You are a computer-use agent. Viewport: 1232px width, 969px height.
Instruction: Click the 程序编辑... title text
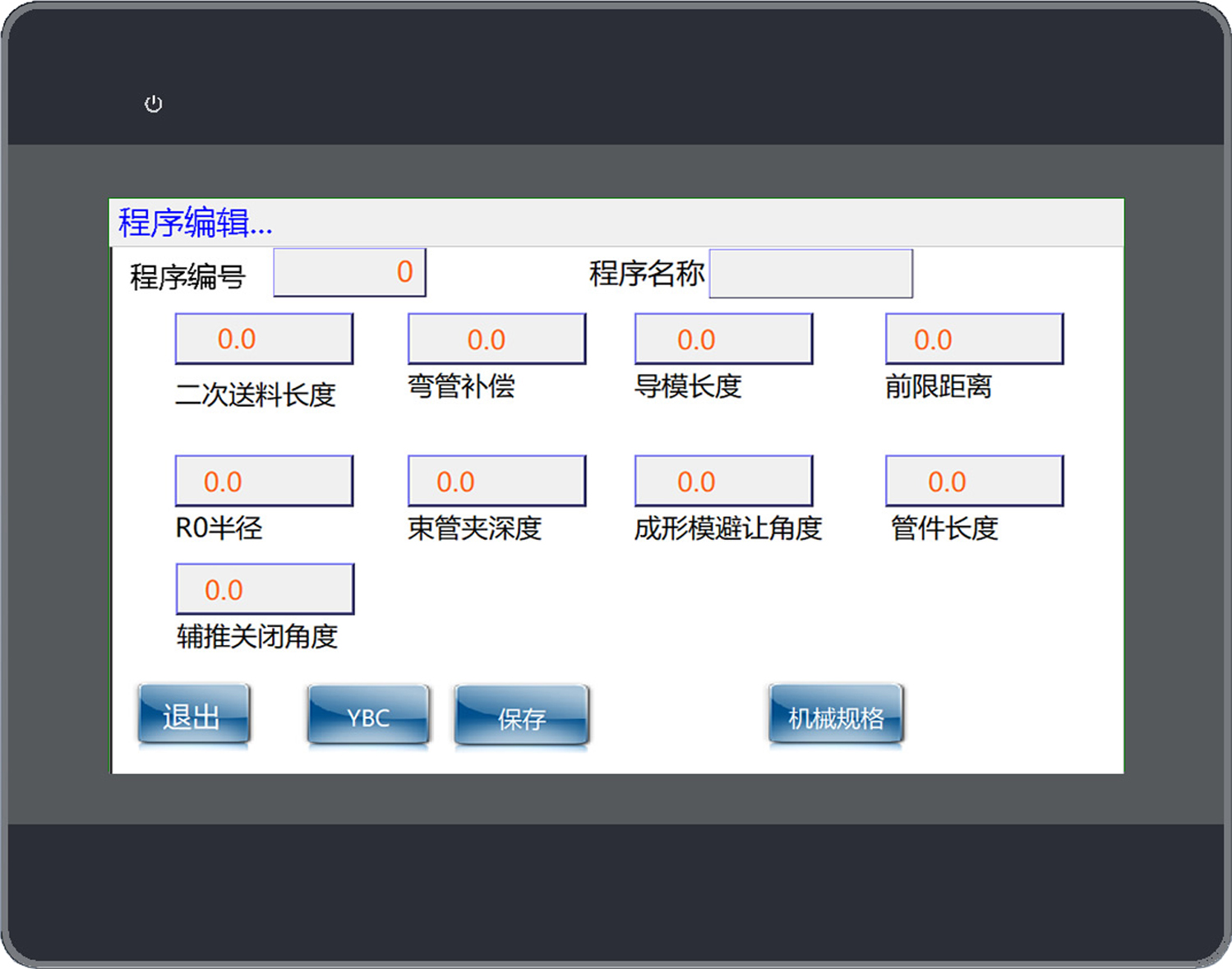[x=195, y=223]
